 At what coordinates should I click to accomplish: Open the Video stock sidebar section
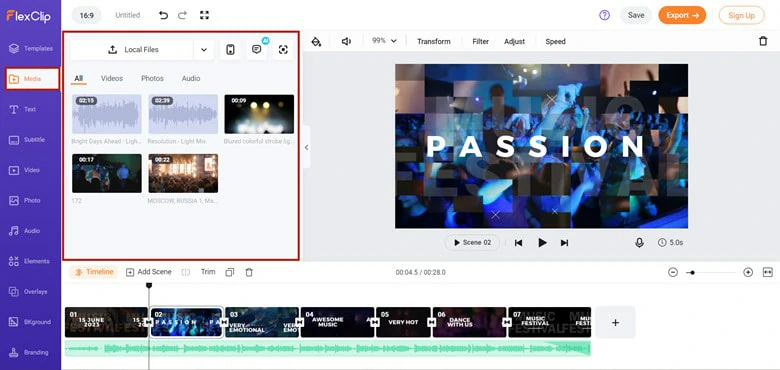coord(24,170)
